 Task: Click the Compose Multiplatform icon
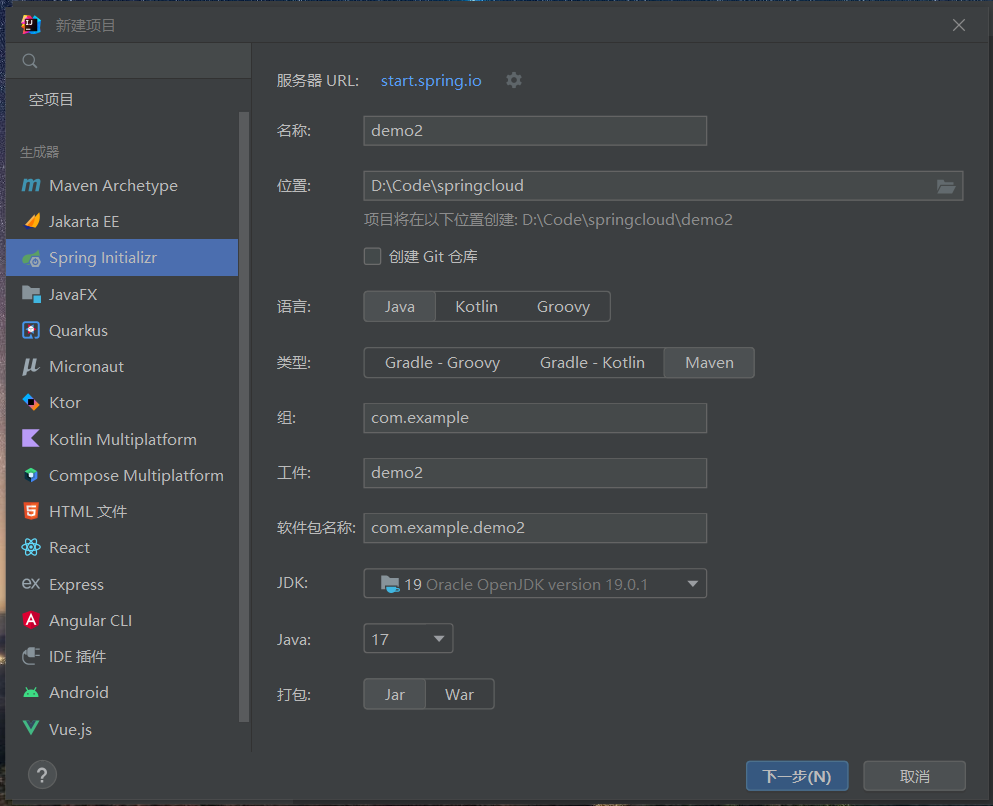pyautogui.click(x=31, y=475)
